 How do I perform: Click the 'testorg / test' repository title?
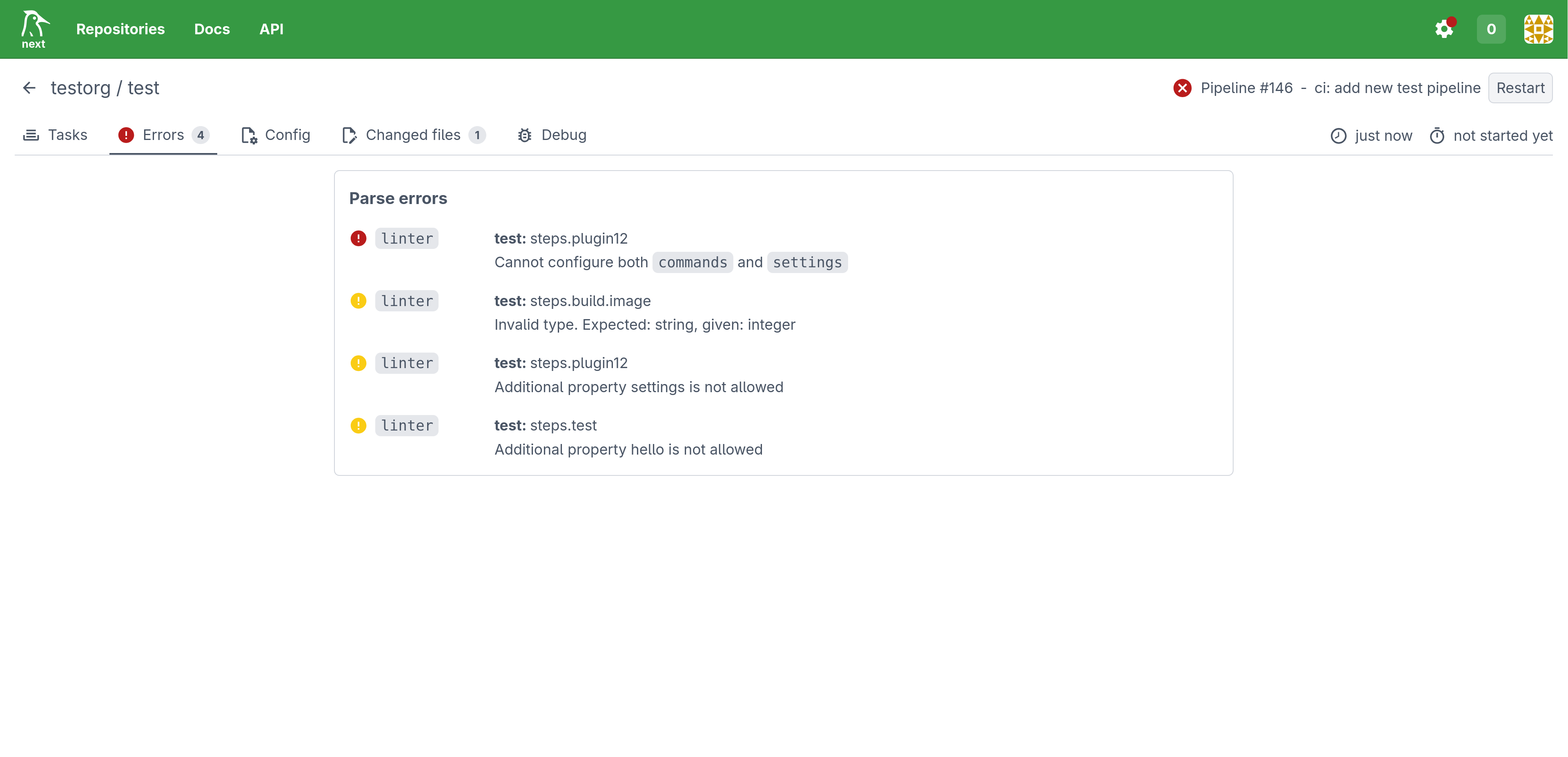point(105,88)
